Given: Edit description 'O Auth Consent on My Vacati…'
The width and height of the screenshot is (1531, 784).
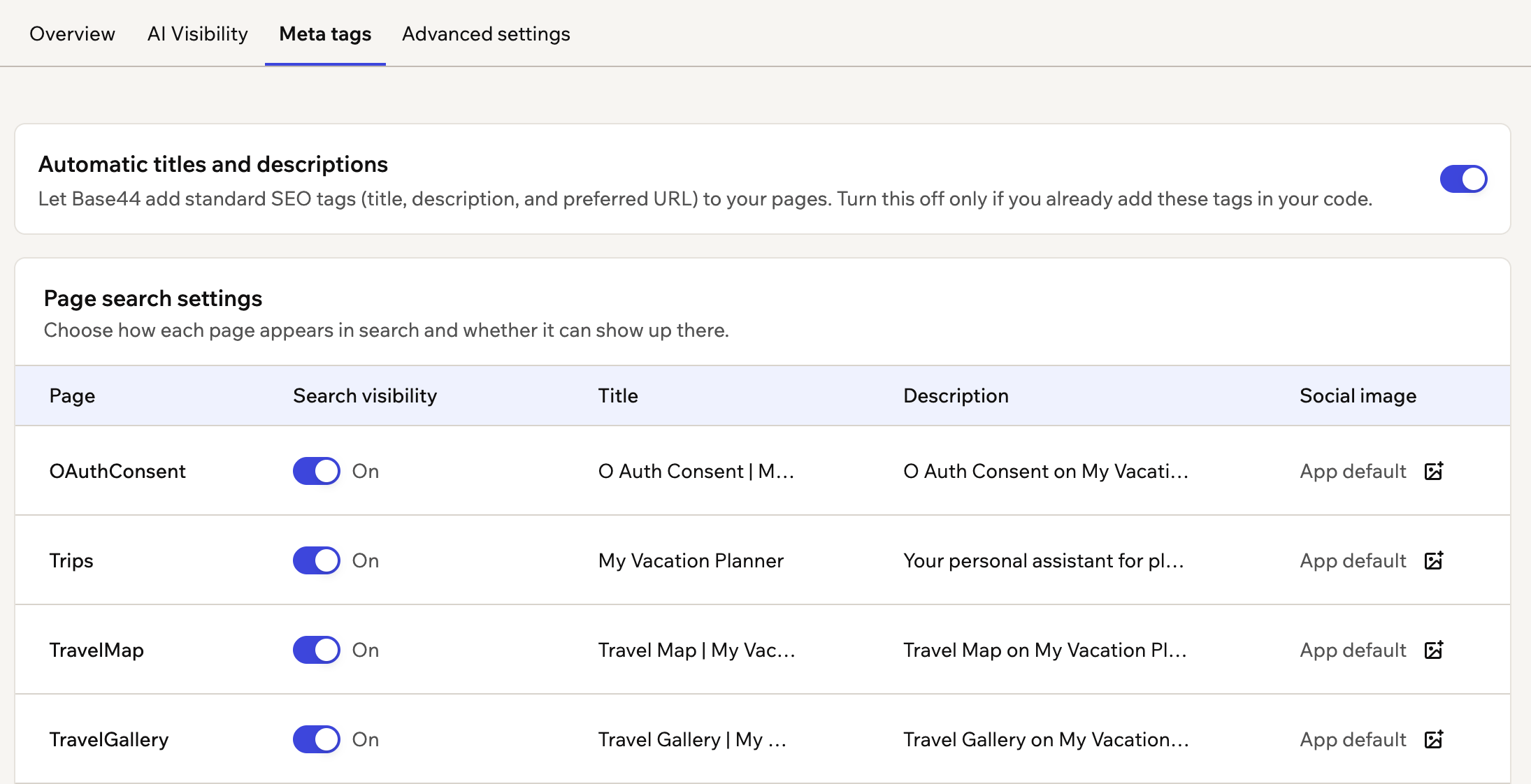Looking at the screenshot, I should [1046, 471].
